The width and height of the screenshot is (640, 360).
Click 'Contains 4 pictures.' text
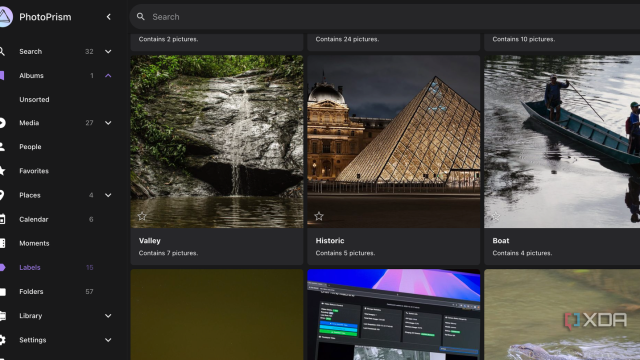(522, 253)
